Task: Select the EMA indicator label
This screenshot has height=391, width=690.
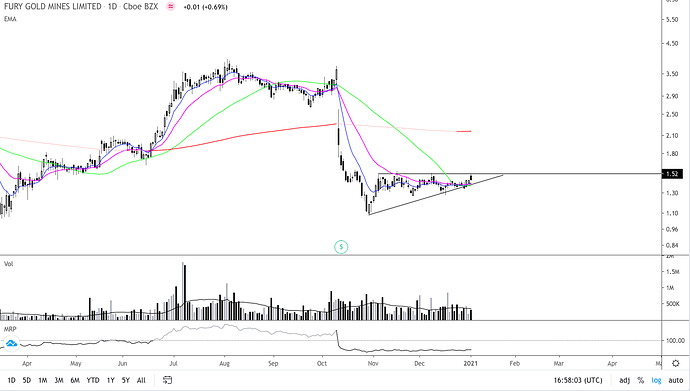Action: (x=10, y=19)
